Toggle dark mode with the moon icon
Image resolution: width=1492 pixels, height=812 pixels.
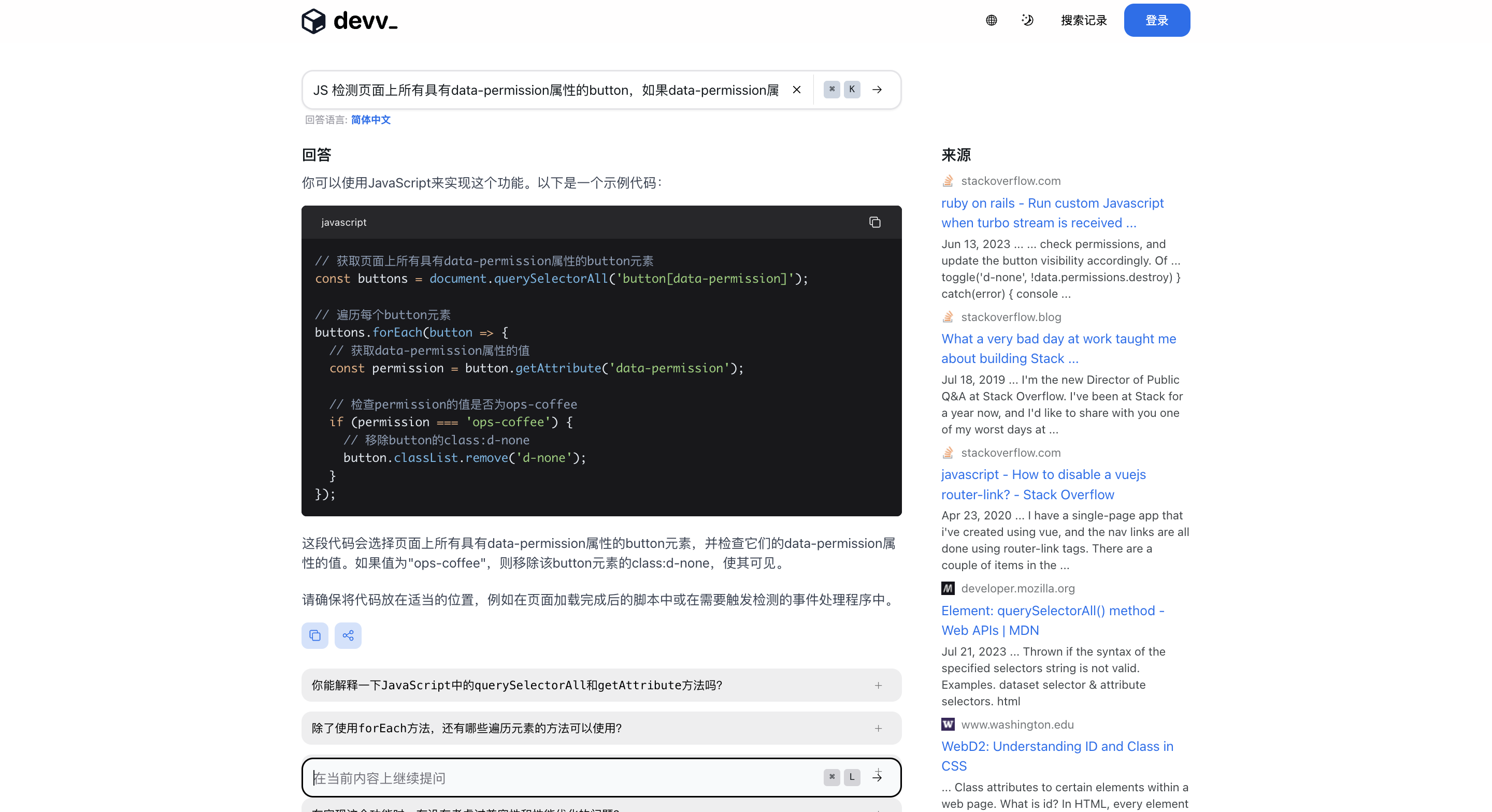pyautogui.click(x=1027, y=20)
